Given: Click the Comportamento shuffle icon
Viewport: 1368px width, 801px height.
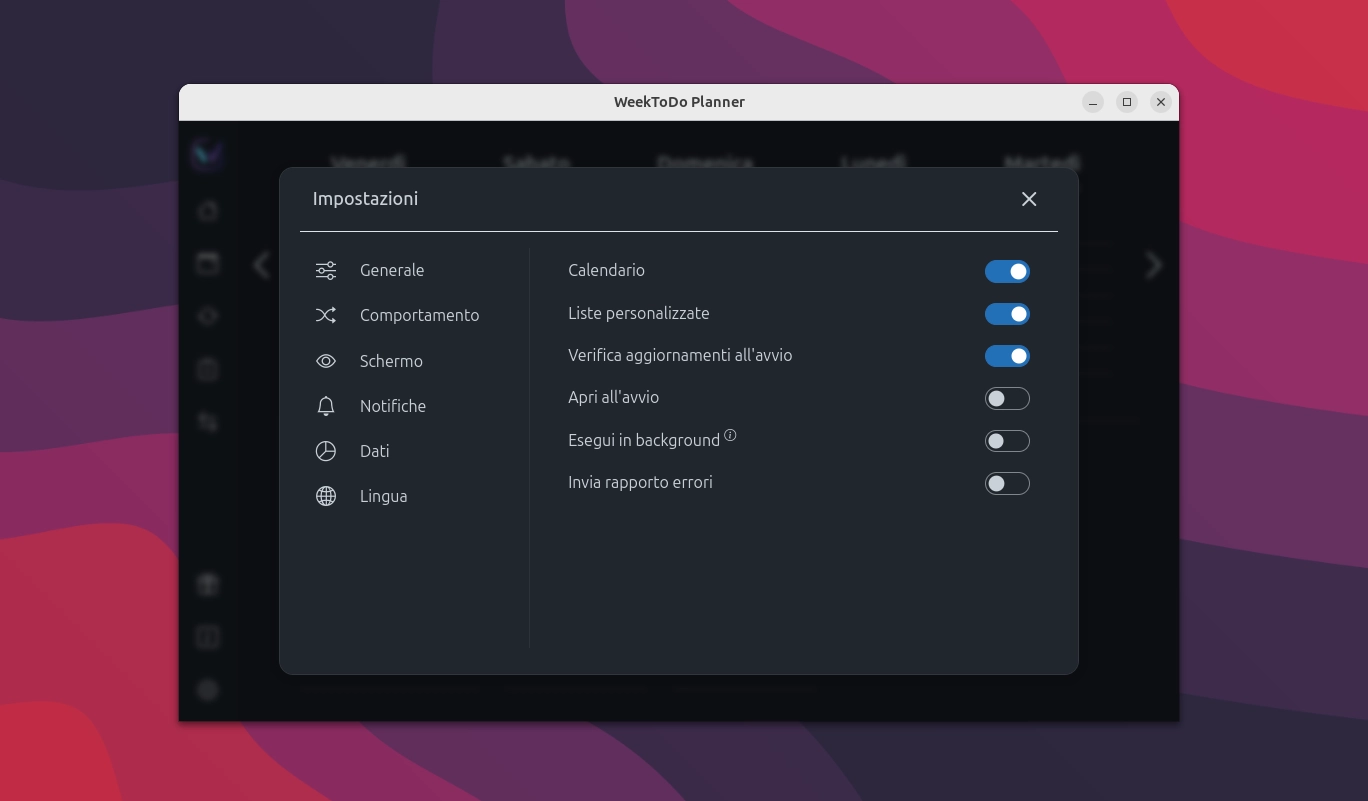Looking at the screenshot, I should [x=326, y=315].
